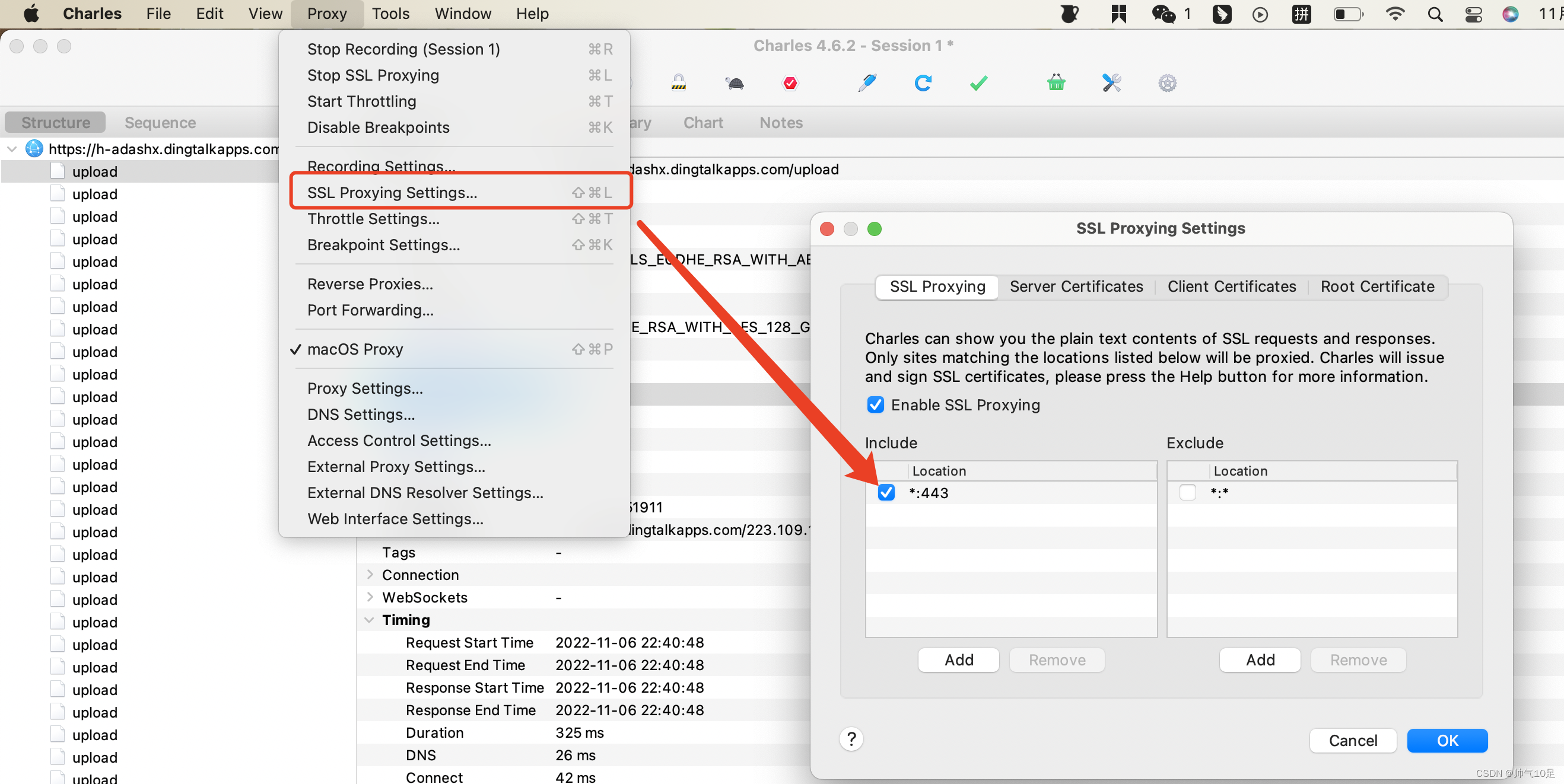
Task: Click the green basket toolbar icon
Action: [x=1056, y=82]
